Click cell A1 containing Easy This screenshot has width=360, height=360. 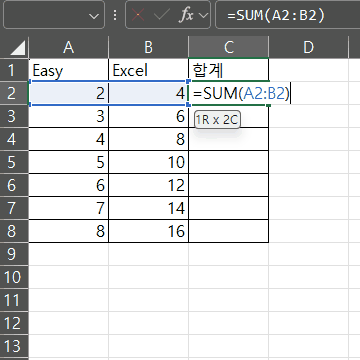point(69,70)
